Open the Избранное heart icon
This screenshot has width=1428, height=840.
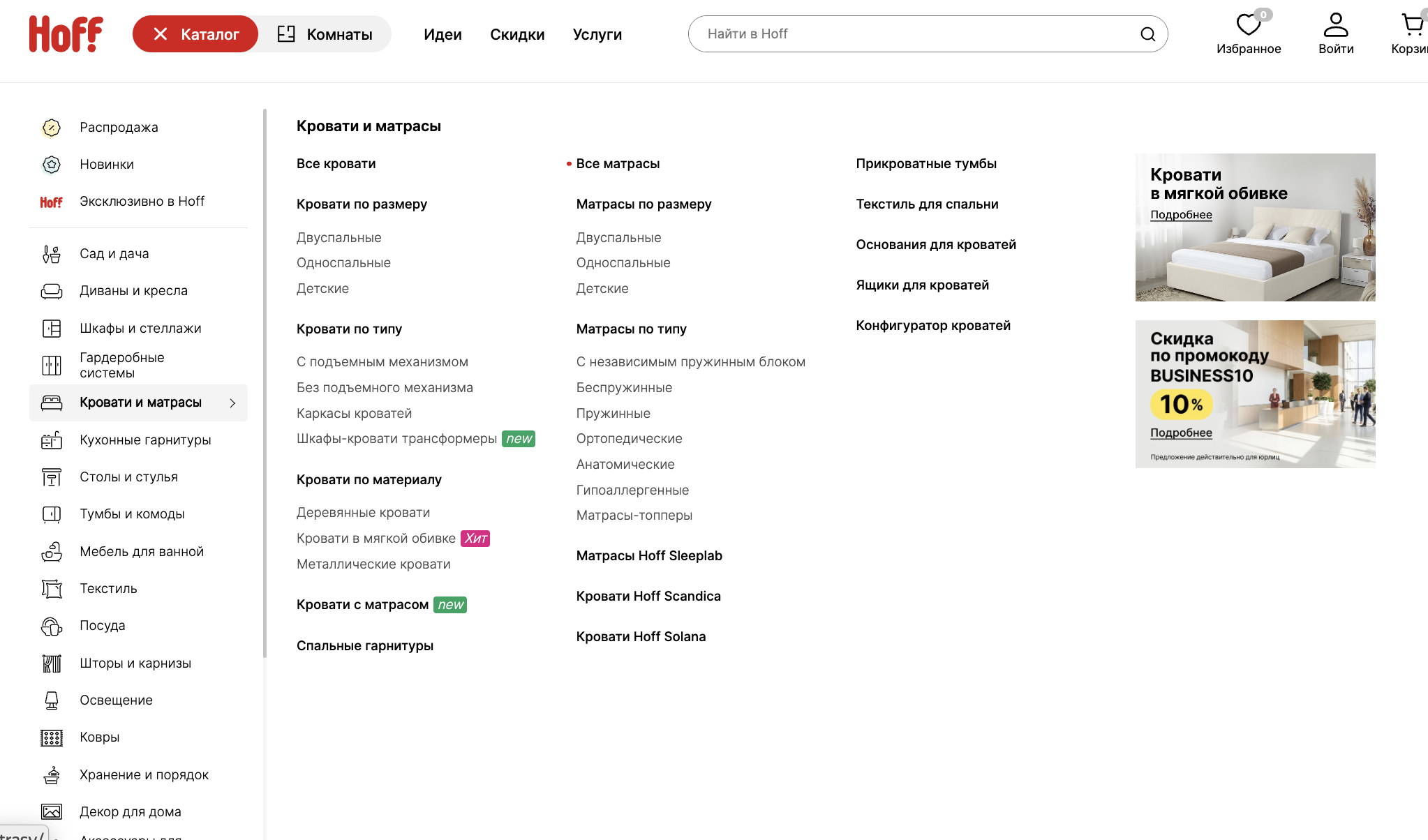pos(1248,25)
